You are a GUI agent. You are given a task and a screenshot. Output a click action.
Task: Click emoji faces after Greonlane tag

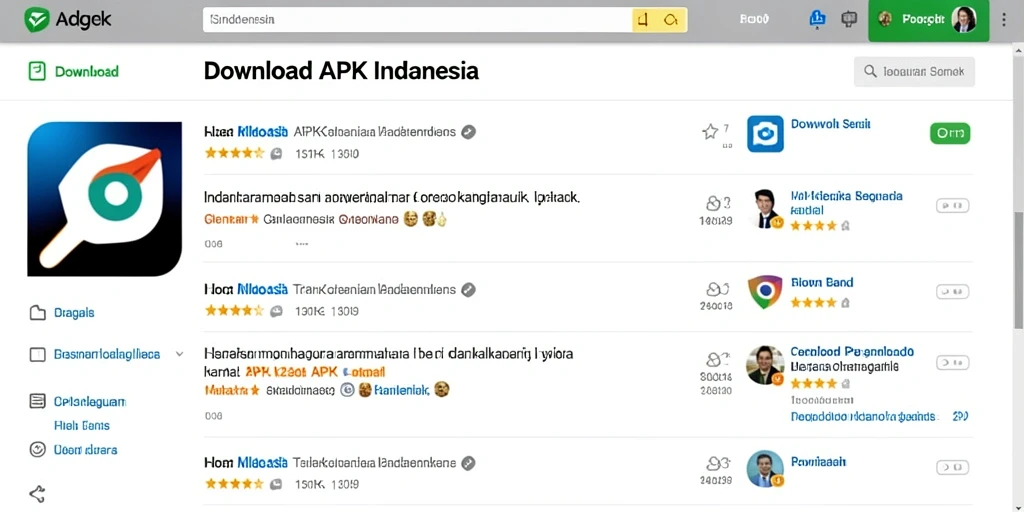tap(426, 219)
